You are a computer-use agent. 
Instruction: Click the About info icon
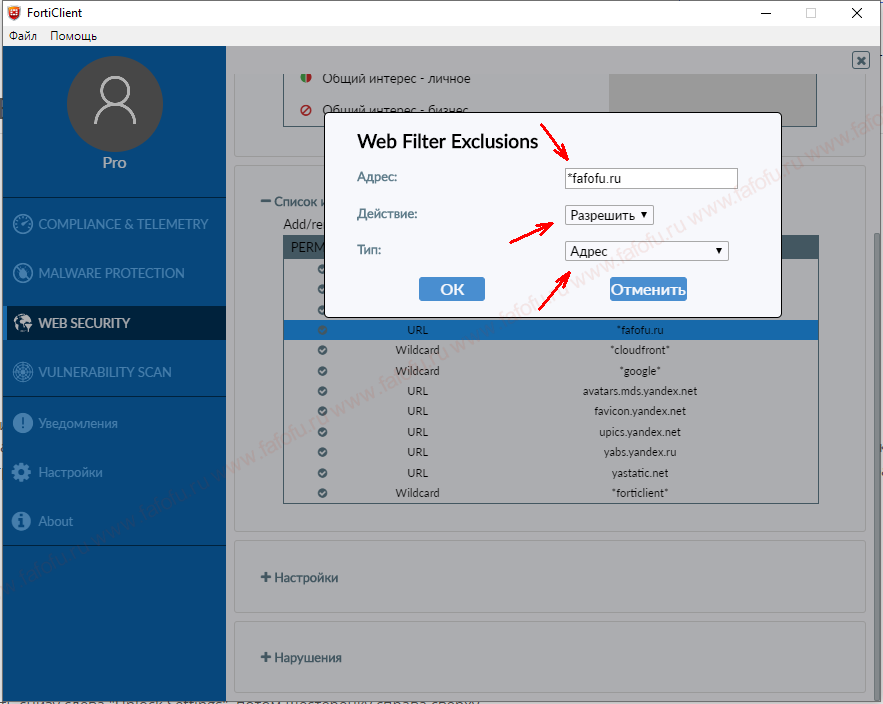pyautogui.click(x=21, y=521)
